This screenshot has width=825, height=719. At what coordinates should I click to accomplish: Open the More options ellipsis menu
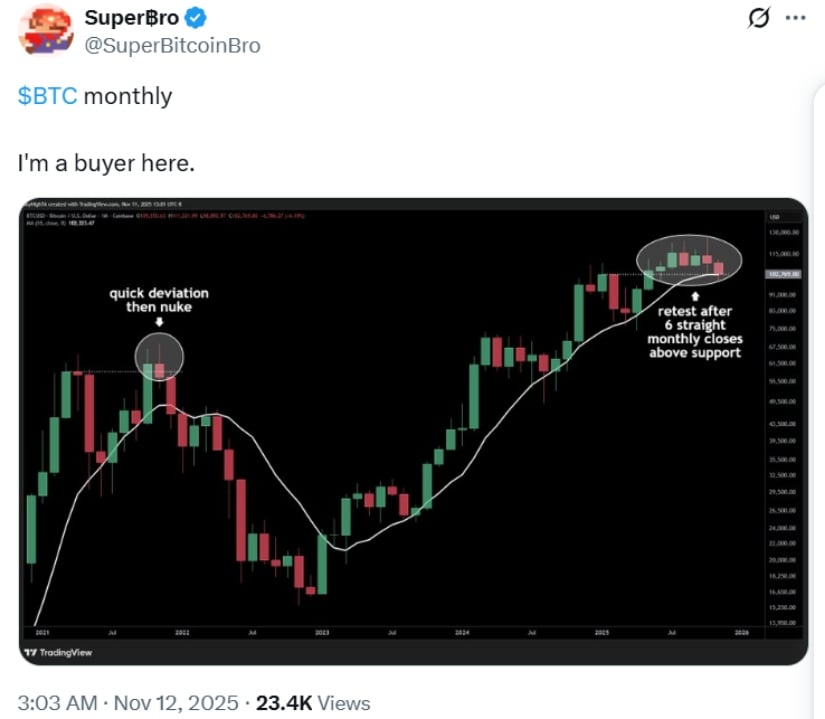point(795,19)
